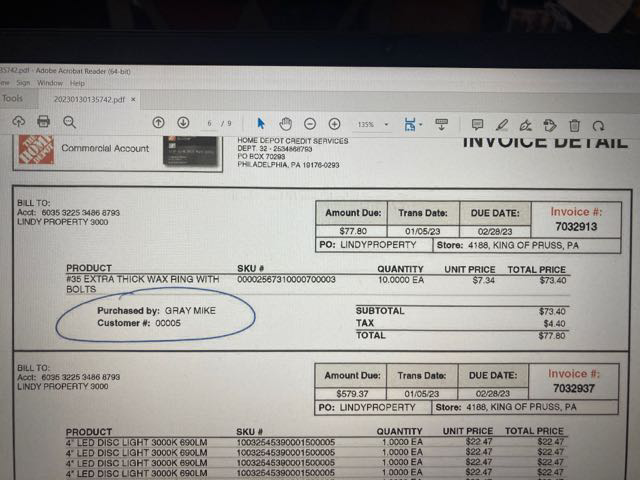Click the zoom out minus button

click(310, 123)
